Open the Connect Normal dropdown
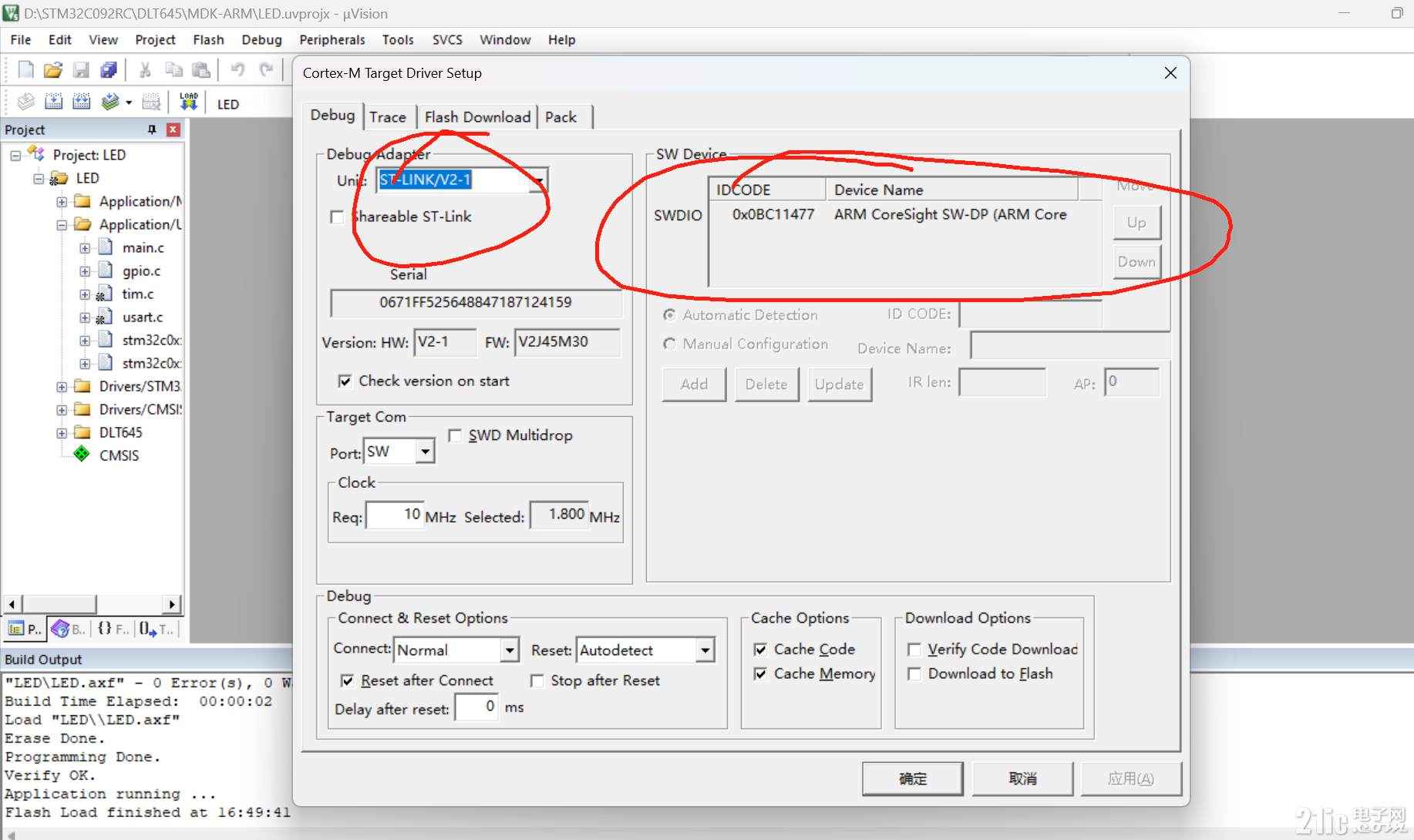Image resolution: width=1414 pixels, height=840 pixels. coord(510,650)
